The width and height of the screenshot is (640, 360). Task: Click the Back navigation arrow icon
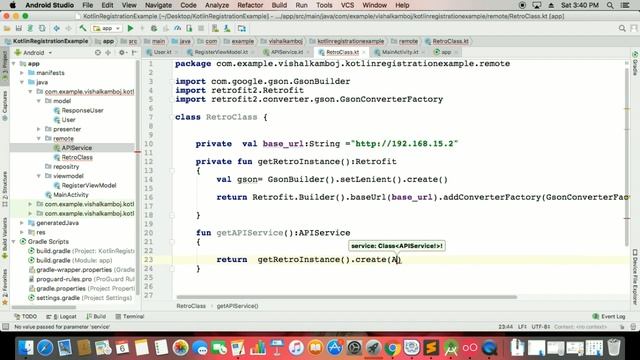[56, 29]
